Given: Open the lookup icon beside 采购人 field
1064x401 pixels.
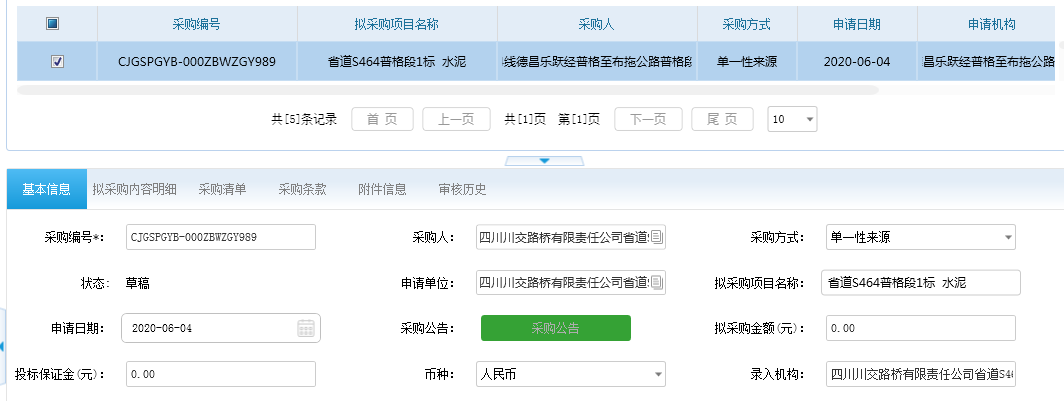Looking at the screenshot, I should point(657,237).
